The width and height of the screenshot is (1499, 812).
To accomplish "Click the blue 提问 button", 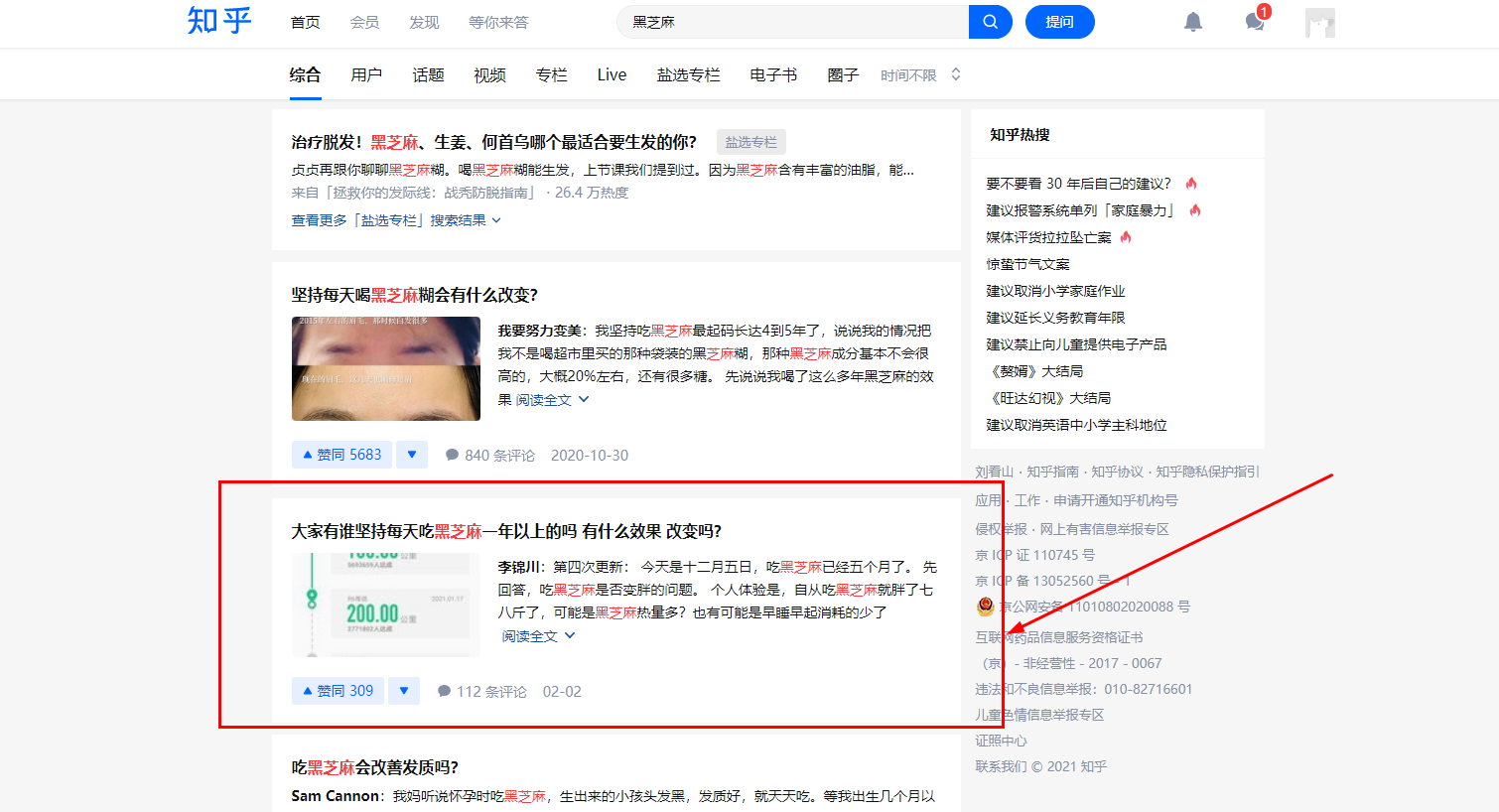I will (1060, 22).
